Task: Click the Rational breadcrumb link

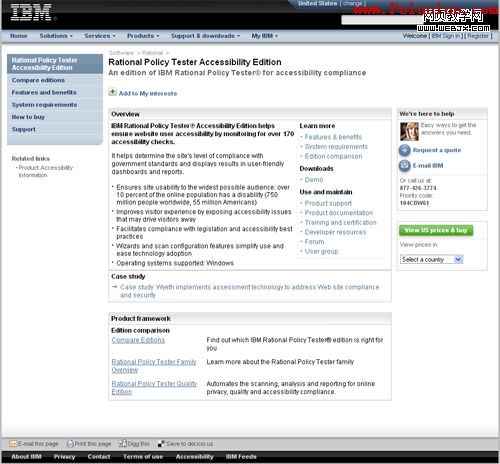Action: pyautogui.click(x=152, y=53)
